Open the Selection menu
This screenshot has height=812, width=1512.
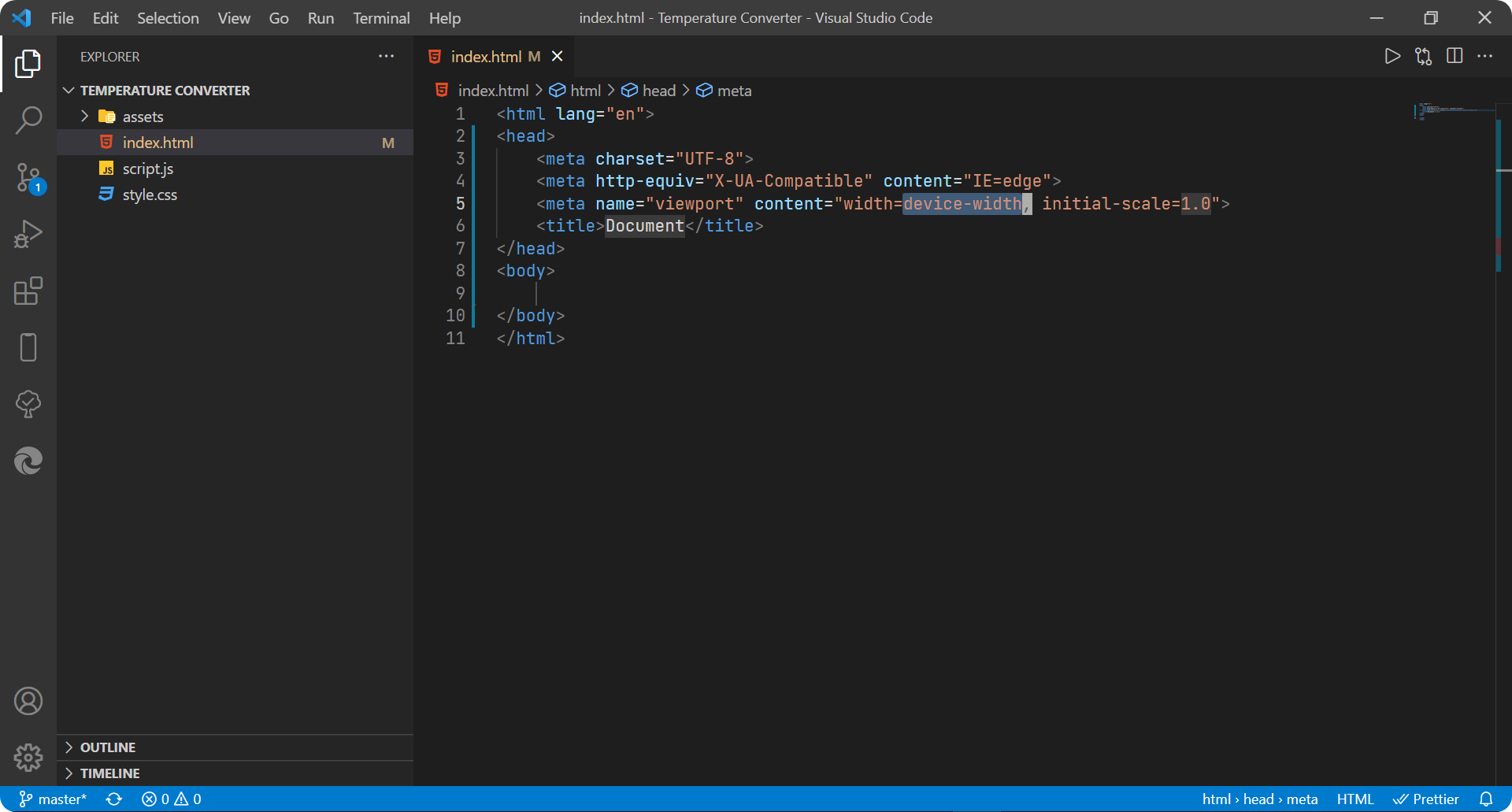pyautogui.click(x=168, y=18)
